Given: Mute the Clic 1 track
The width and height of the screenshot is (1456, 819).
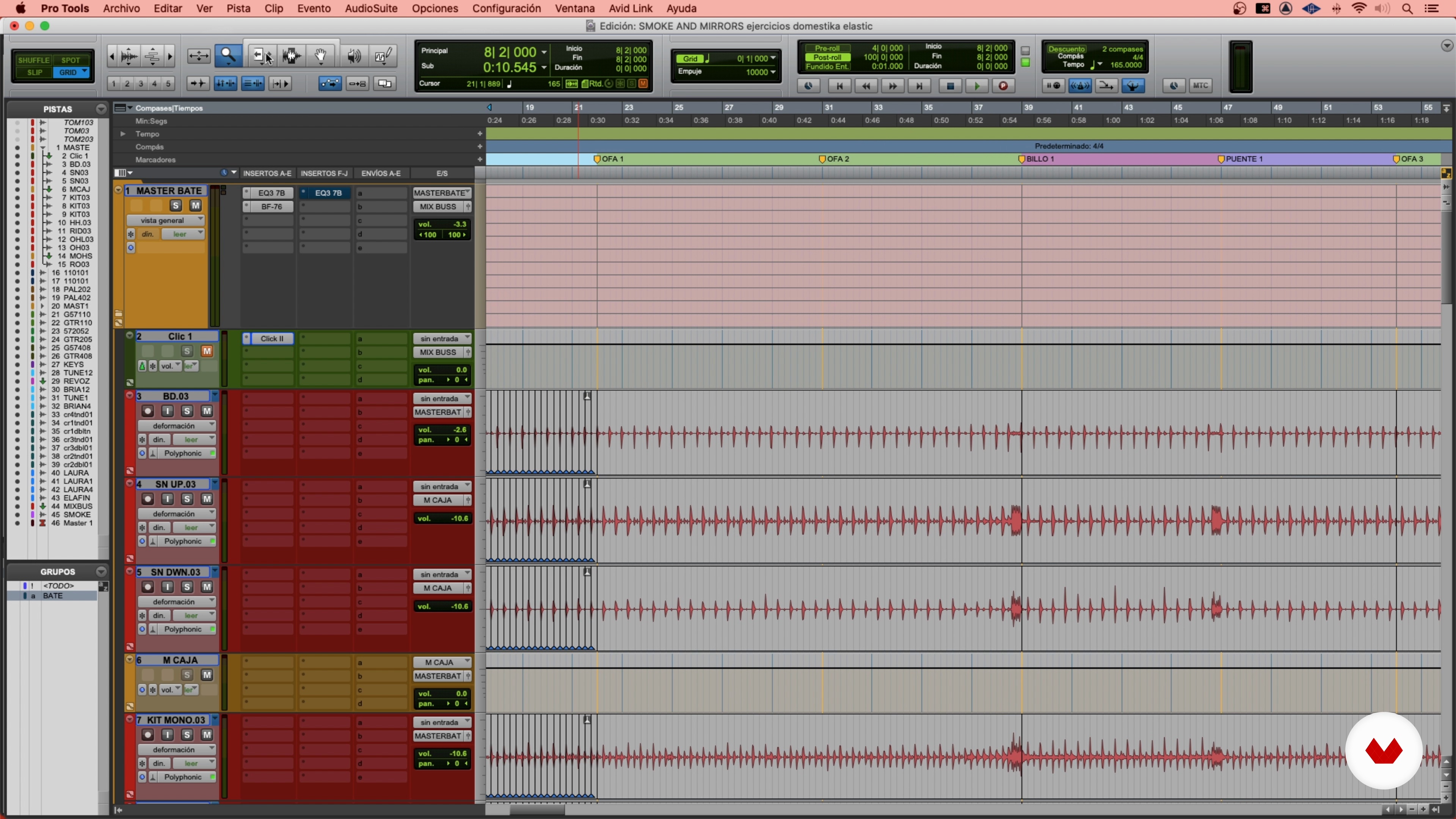Looking at the screenshot, I should (x=207, y=351).
